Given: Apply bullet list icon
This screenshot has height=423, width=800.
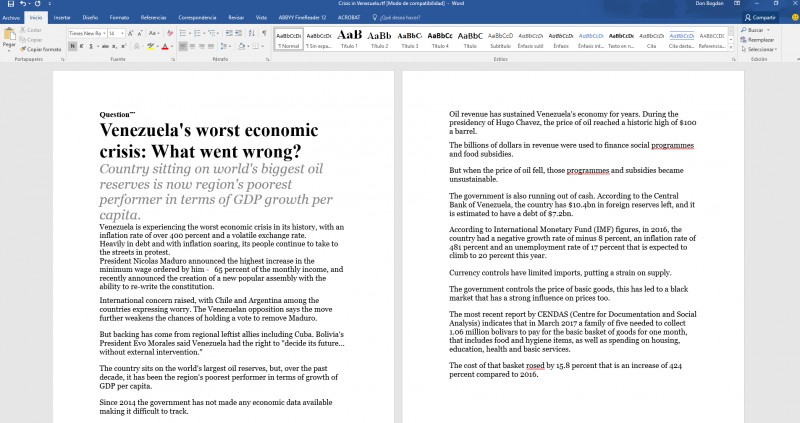Looking at the screenshot, I should (184, 33).
